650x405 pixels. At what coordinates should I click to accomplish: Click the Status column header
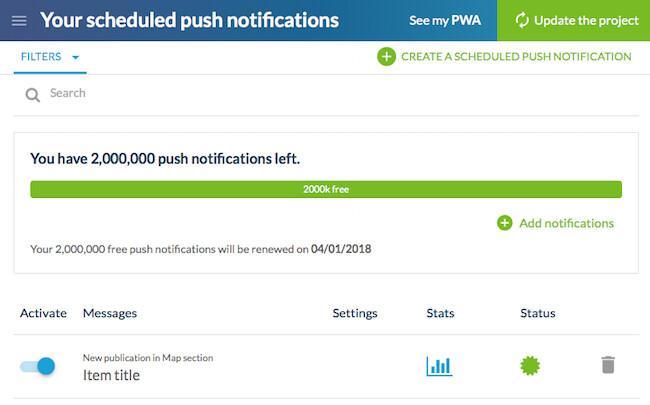click(538, 313)
